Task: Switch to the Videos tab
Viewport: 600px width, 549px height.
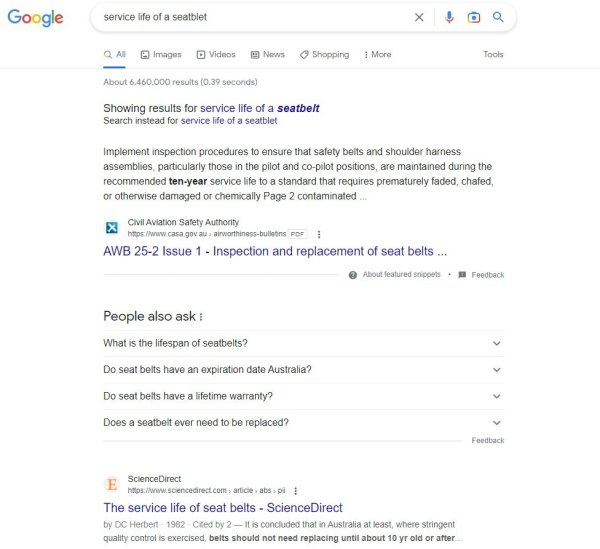Action: 216,55
